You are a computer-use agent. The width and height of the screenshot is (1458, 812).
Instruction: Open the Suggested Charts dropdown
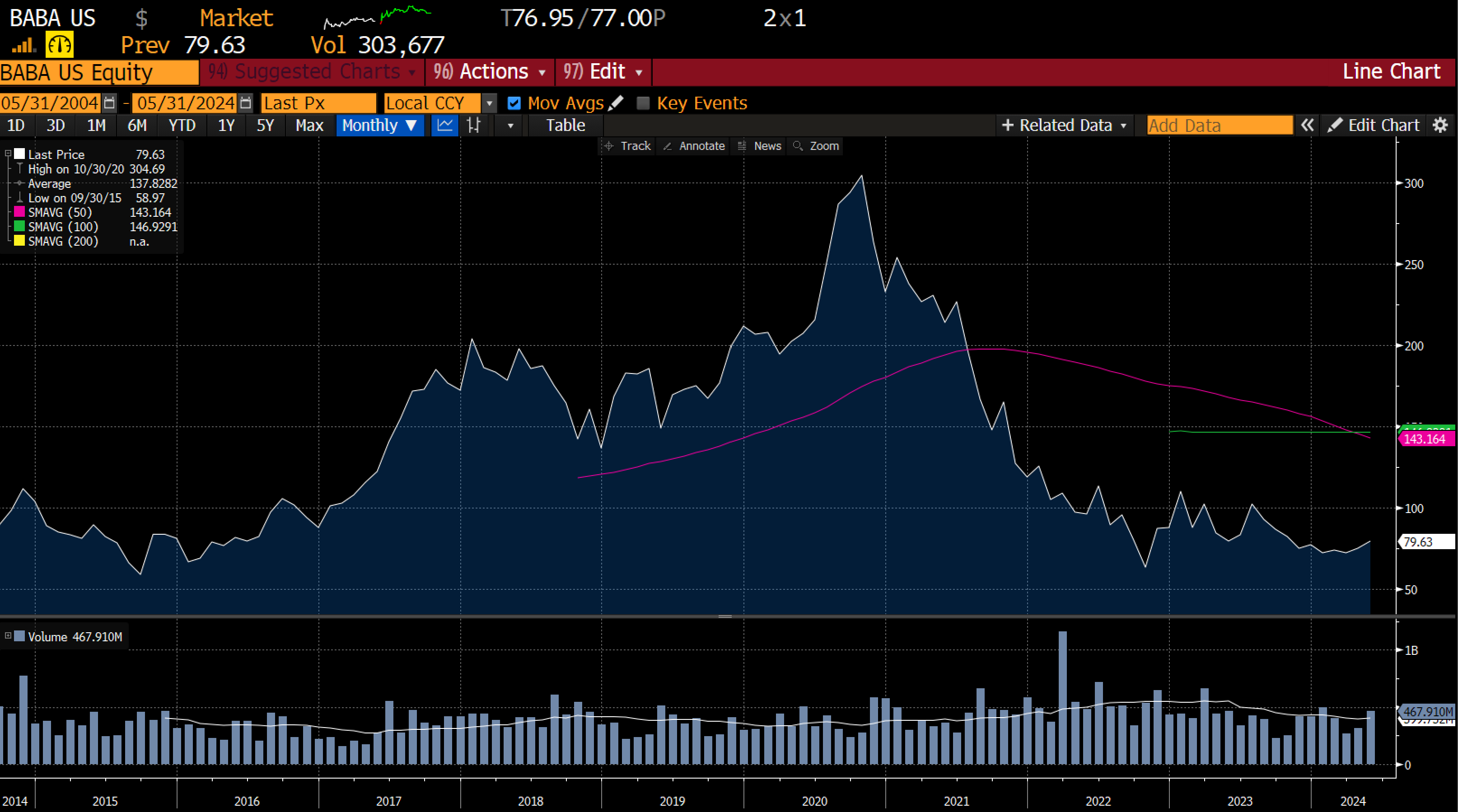(312, 72)
